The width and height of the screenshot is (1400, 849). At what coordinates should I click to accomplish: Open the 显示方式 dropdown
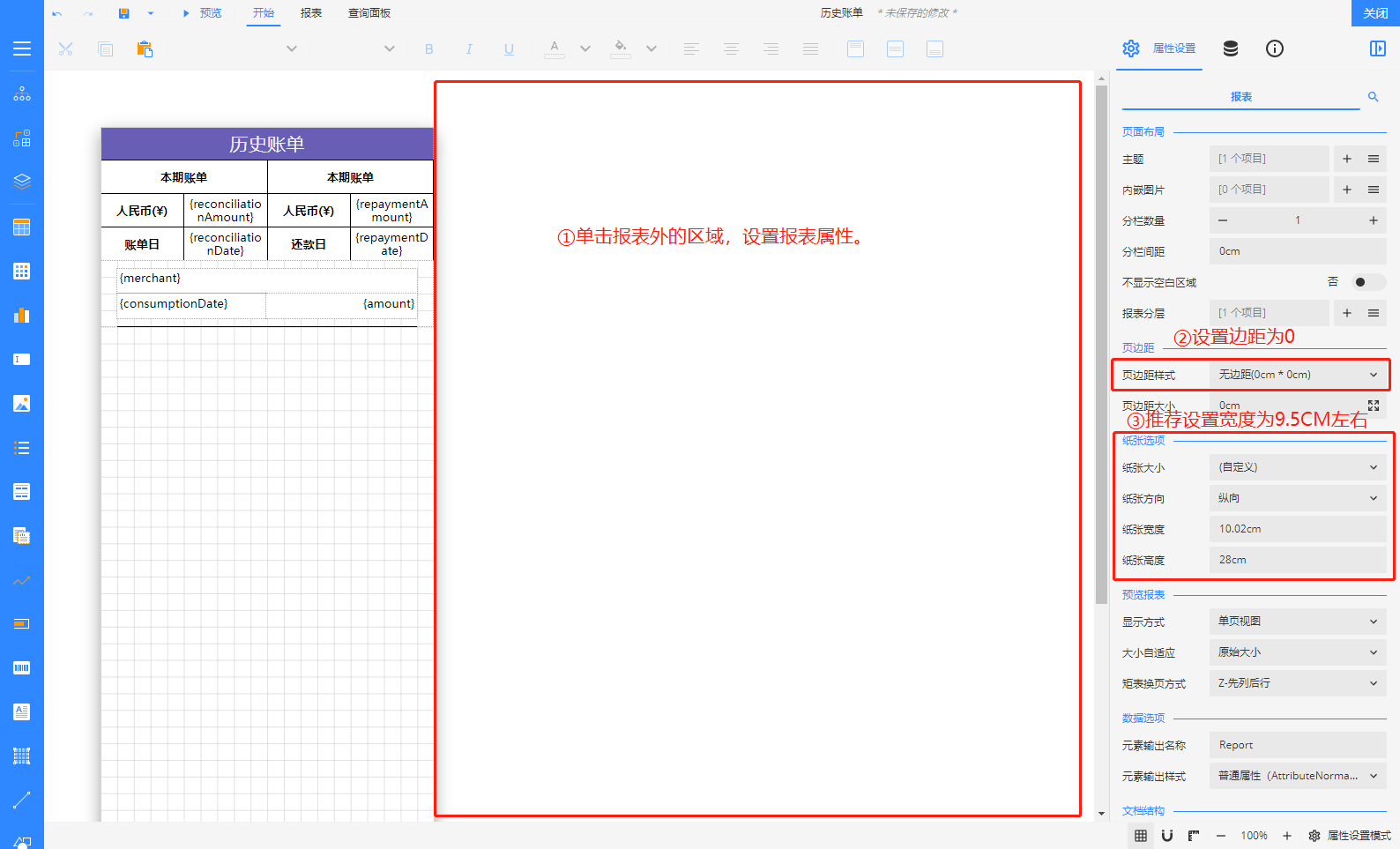pyautogui.click(x=1297, y=622)
